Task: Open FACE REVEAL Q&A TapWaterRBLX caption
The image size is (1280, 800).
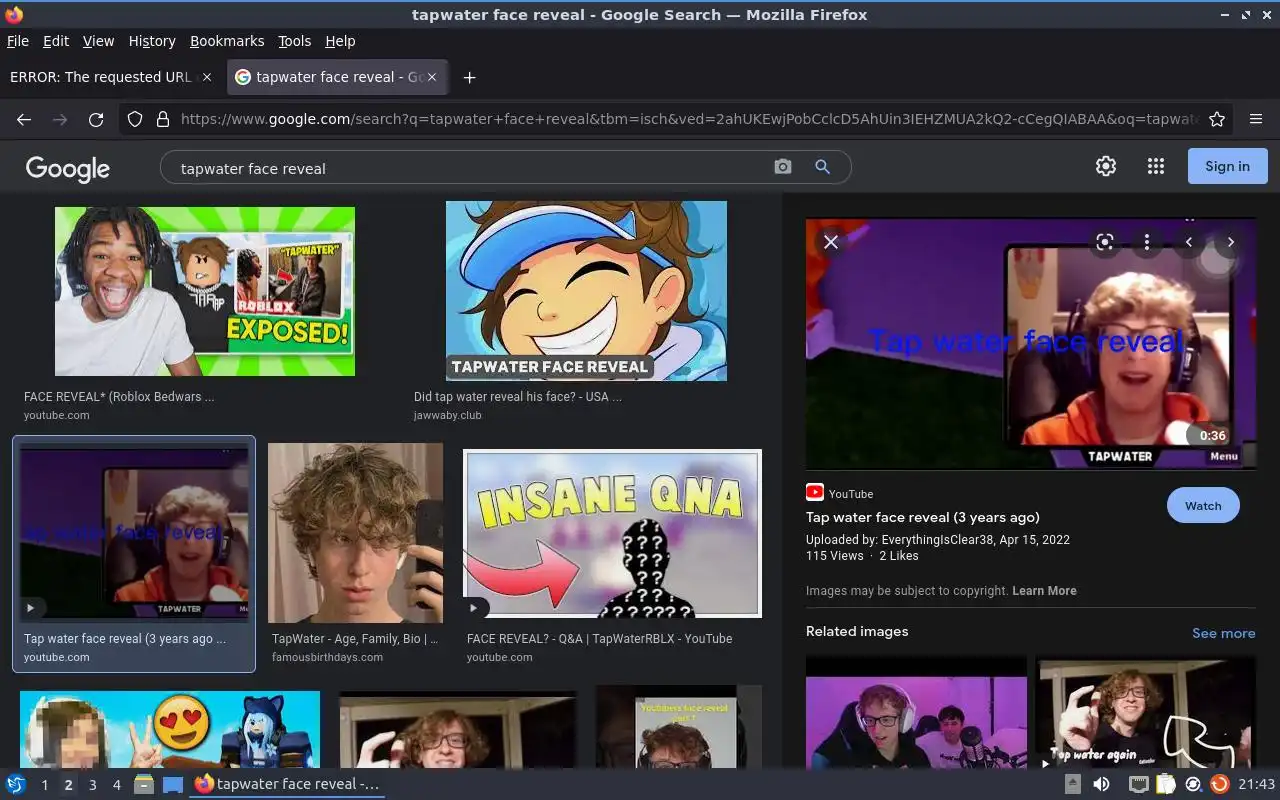Action: pos(599,639)
